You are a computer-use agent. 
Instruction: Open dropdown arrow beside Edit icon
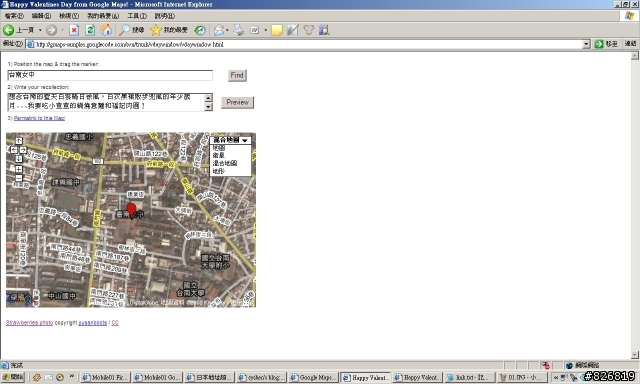[265, 30]
